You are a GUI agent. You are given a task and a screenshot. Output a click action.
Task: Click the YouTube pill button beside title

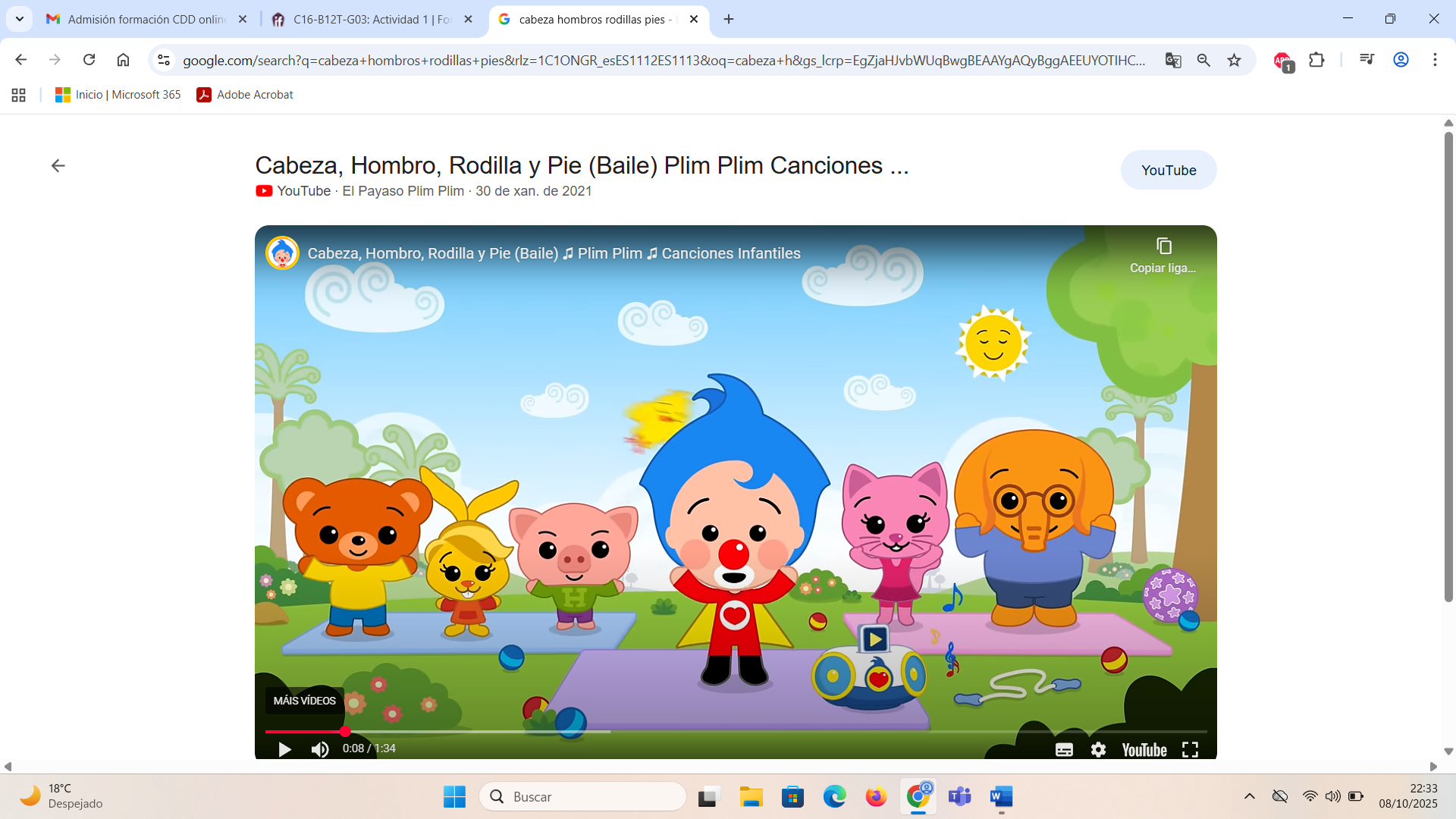coord(1168,170)
